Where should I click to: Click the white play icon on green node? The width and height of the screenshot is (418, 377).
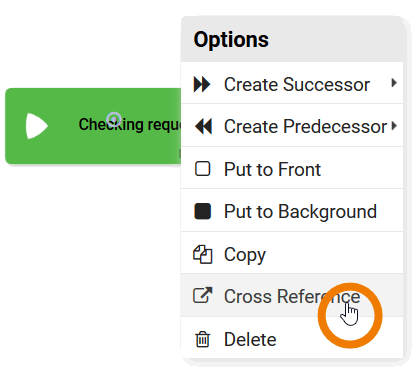pos(37,126)
